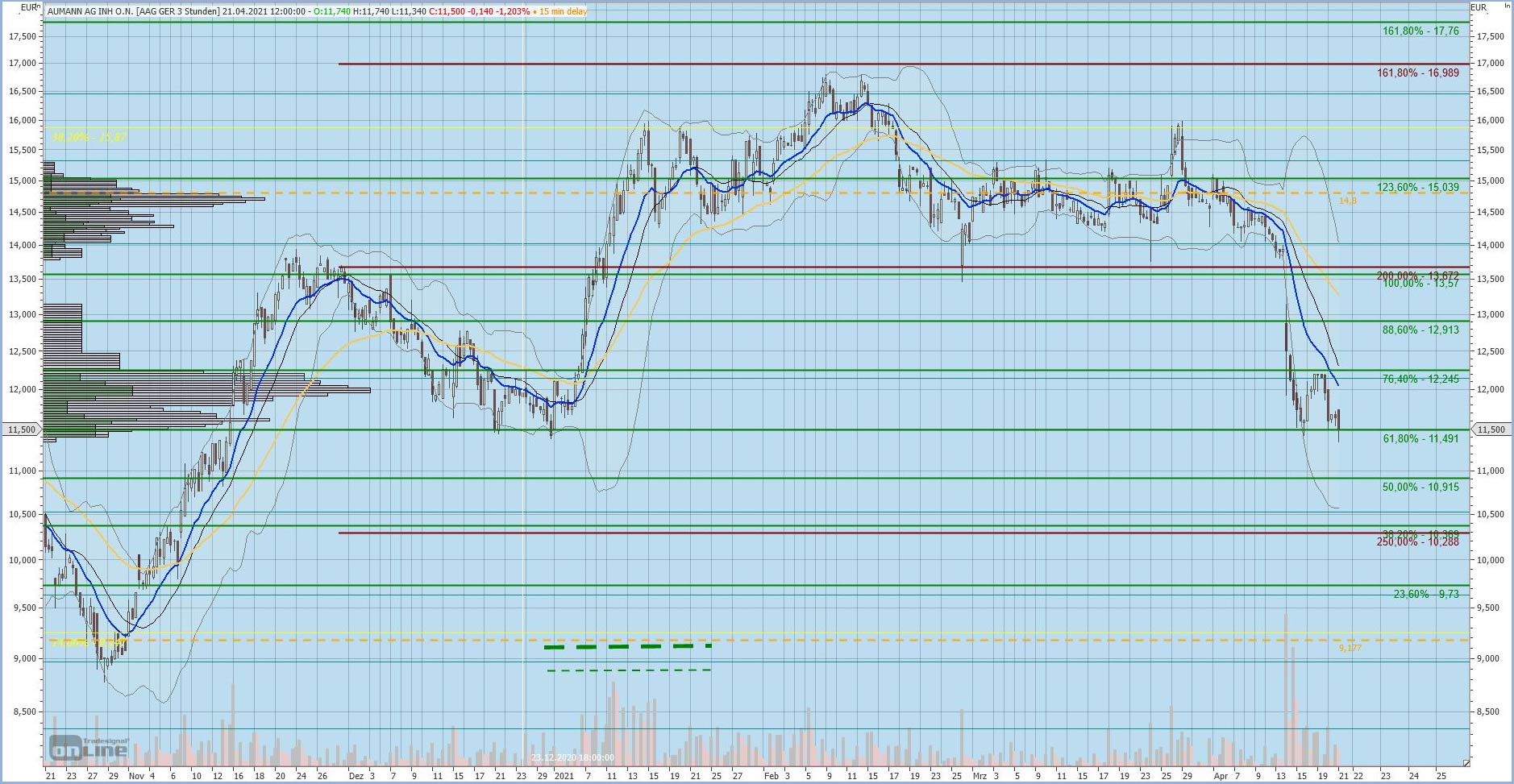Click the instrument title 'AUMANN AG INH O.N.'

pos(91,11)
